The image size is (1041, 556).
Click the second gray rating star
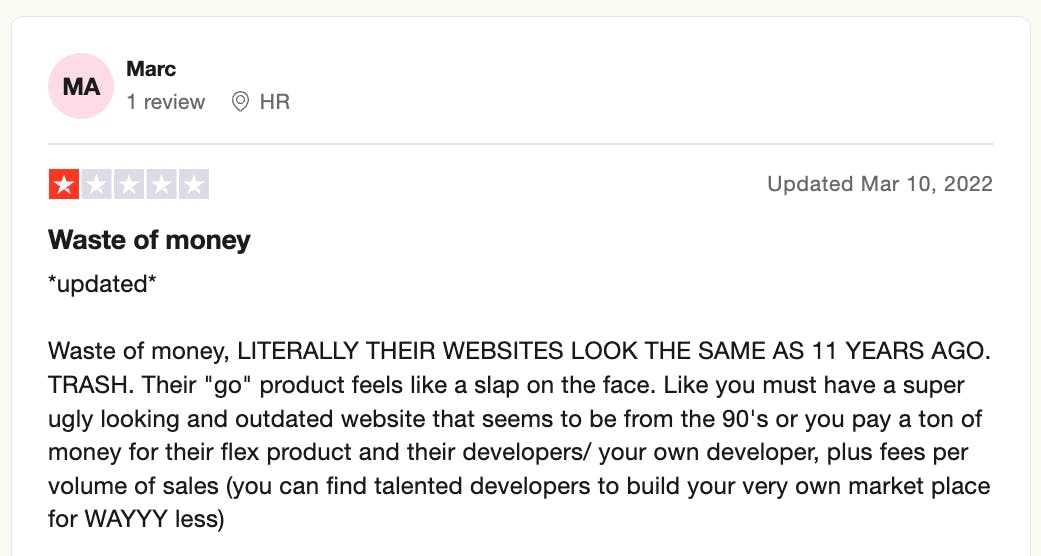pos(96,185)
